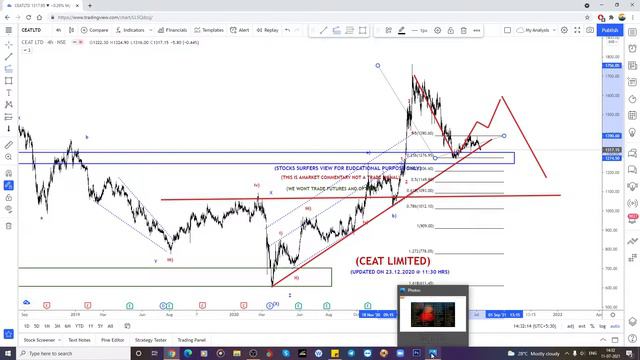Change the 4h interval selector

pyautogui.click(x=58, y=30)
